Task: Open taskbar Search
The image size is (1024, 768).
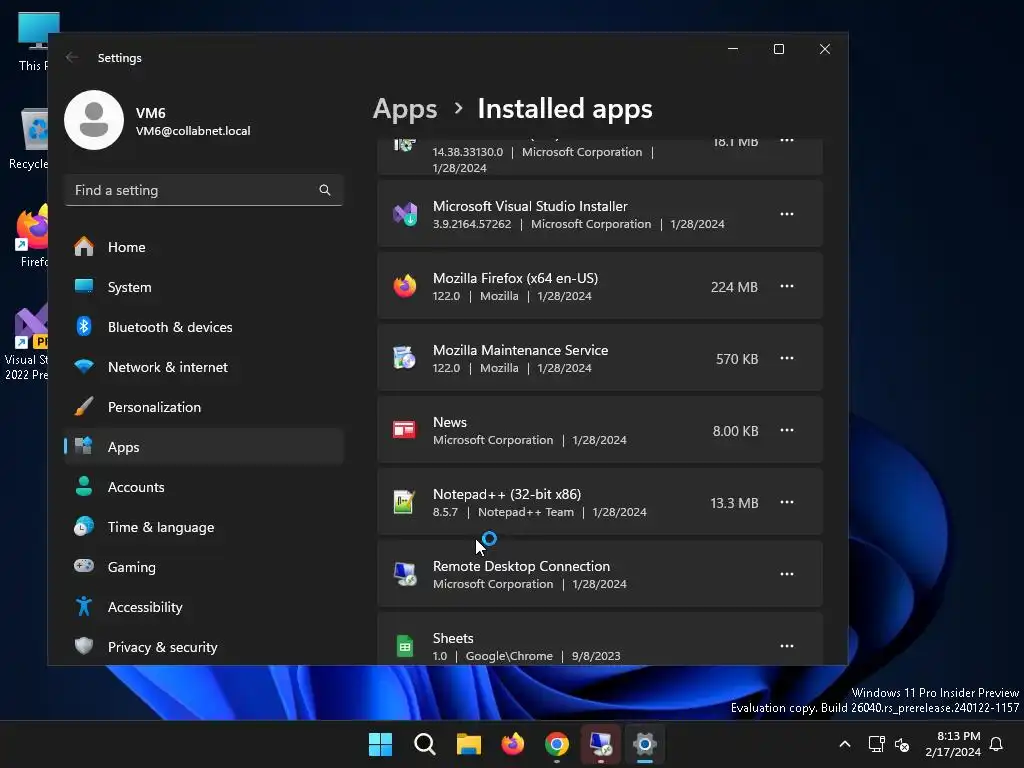Action: pos(424,744)
